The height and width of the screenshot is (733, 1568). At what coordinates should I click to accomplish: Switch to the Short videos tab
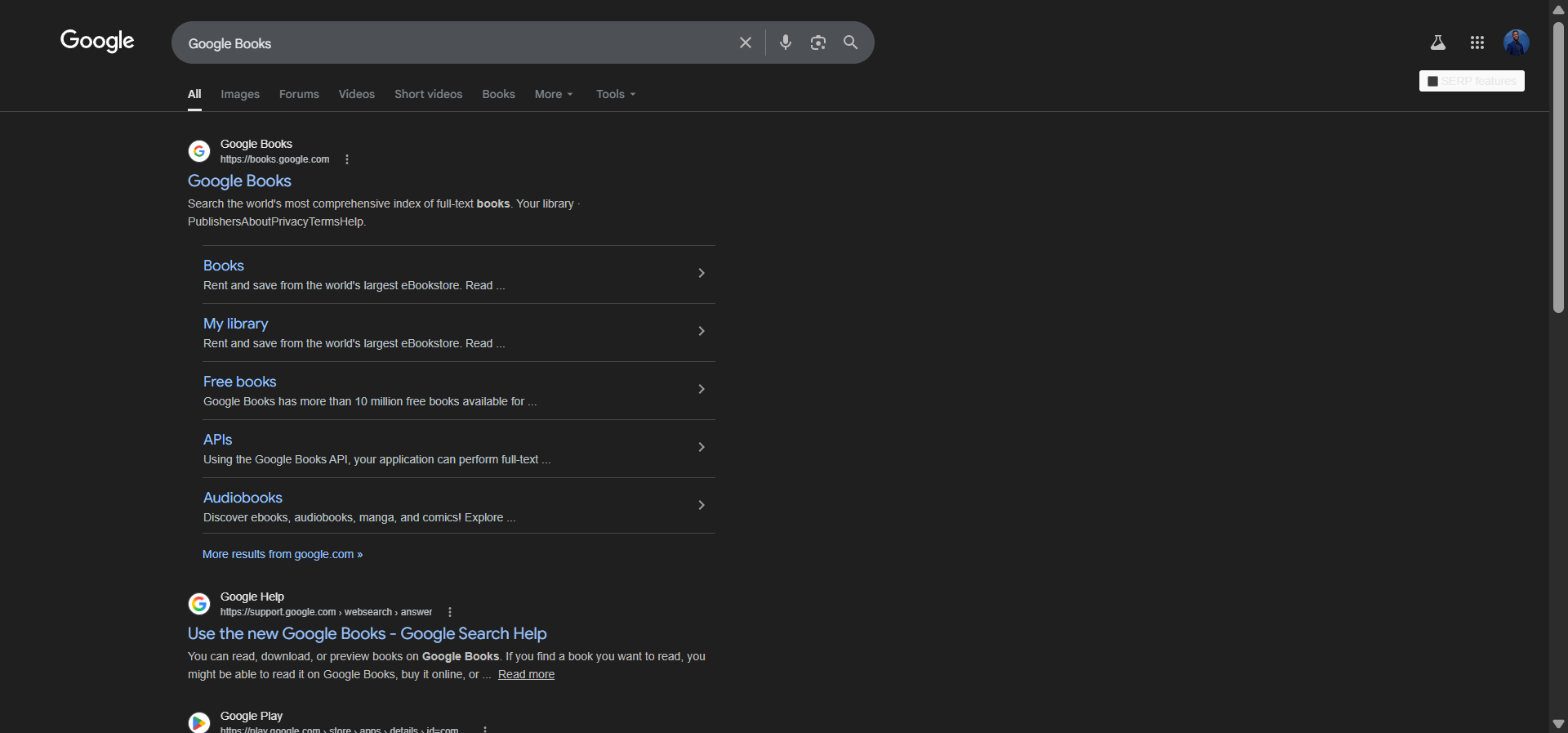pos(428,94)
